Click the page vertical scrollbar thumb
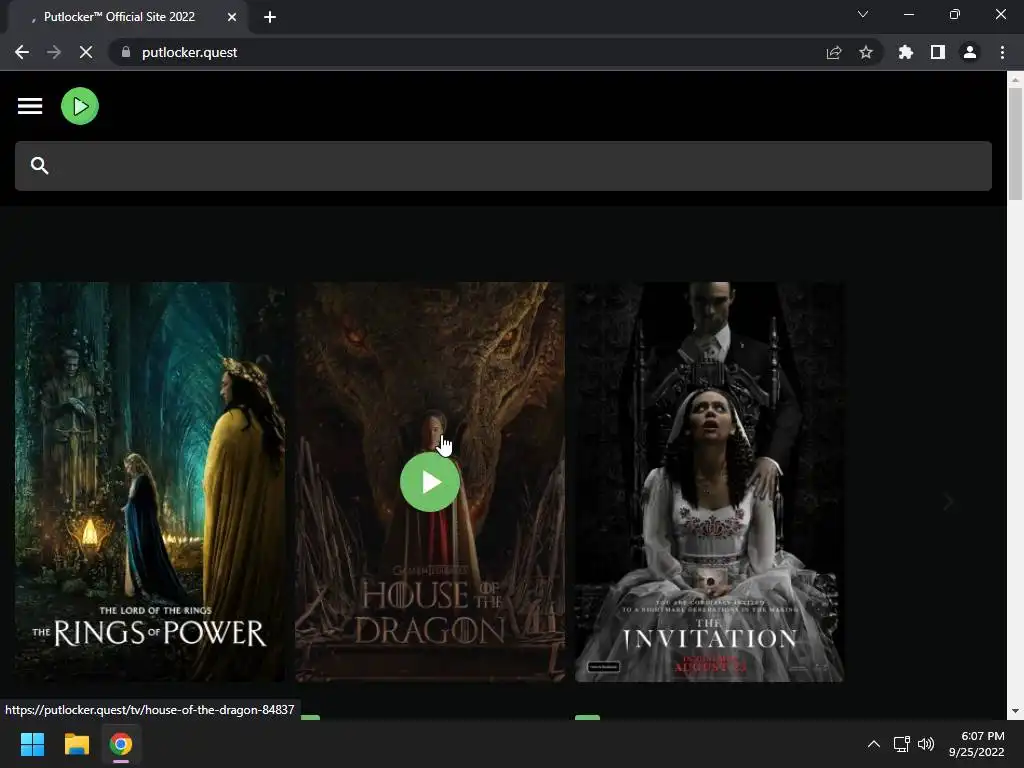This screenshot has height=768, width=1024. 1015,144
